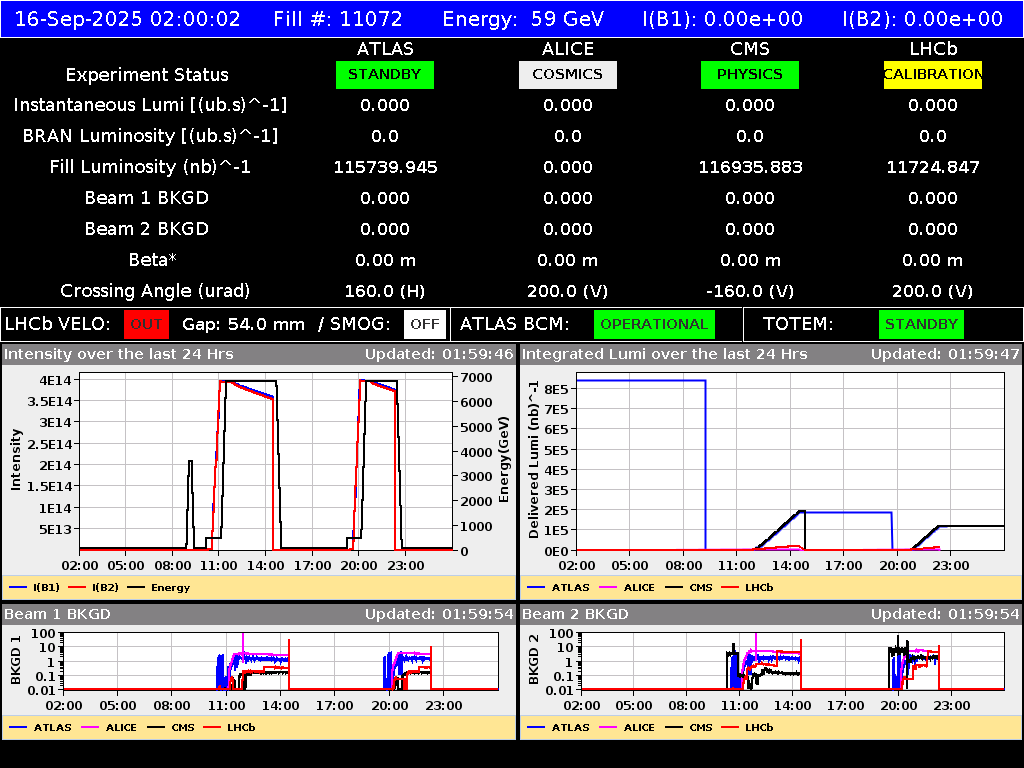This screenshot has height=768, width=1024.
Task: Select the ALICE COSMICS status badge
Action: coord(567,74)
